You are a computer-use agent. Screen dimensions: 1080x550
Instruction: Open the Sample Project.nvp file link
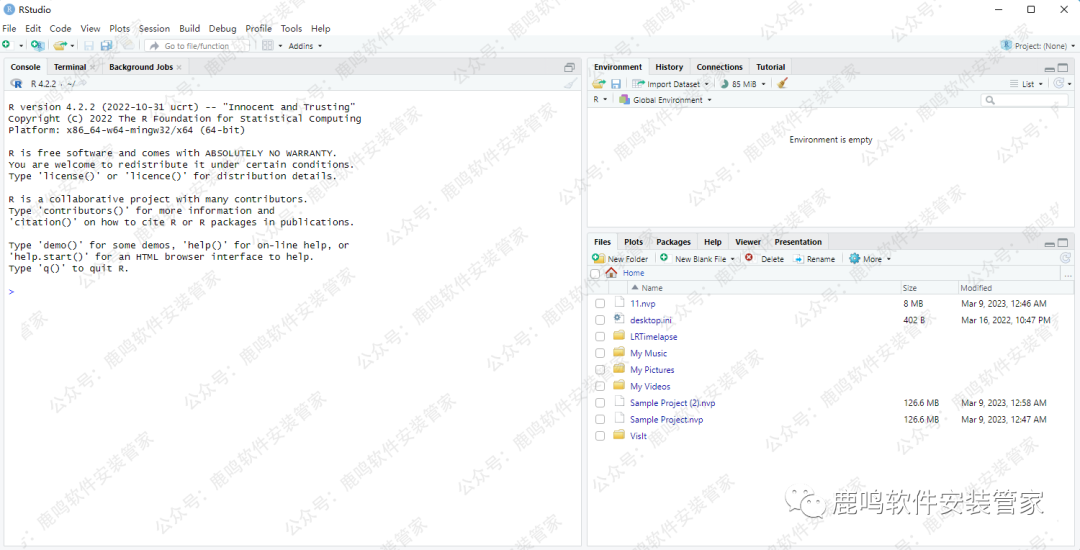pyautogui.click(x=666, y=420)
